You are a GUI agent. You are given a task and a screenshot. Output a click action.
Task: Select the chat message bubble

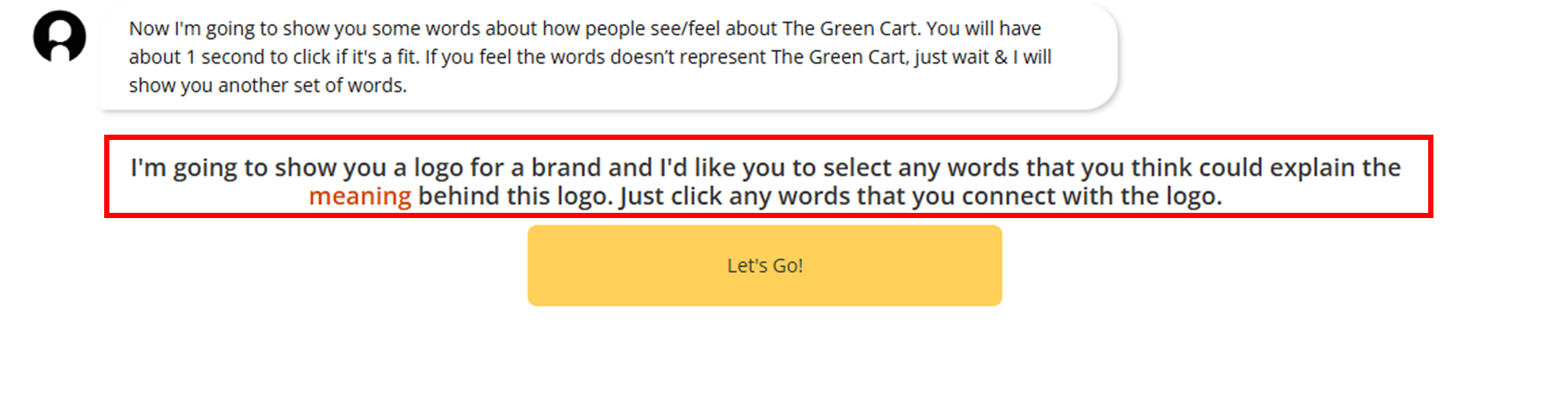coord(608,56)
